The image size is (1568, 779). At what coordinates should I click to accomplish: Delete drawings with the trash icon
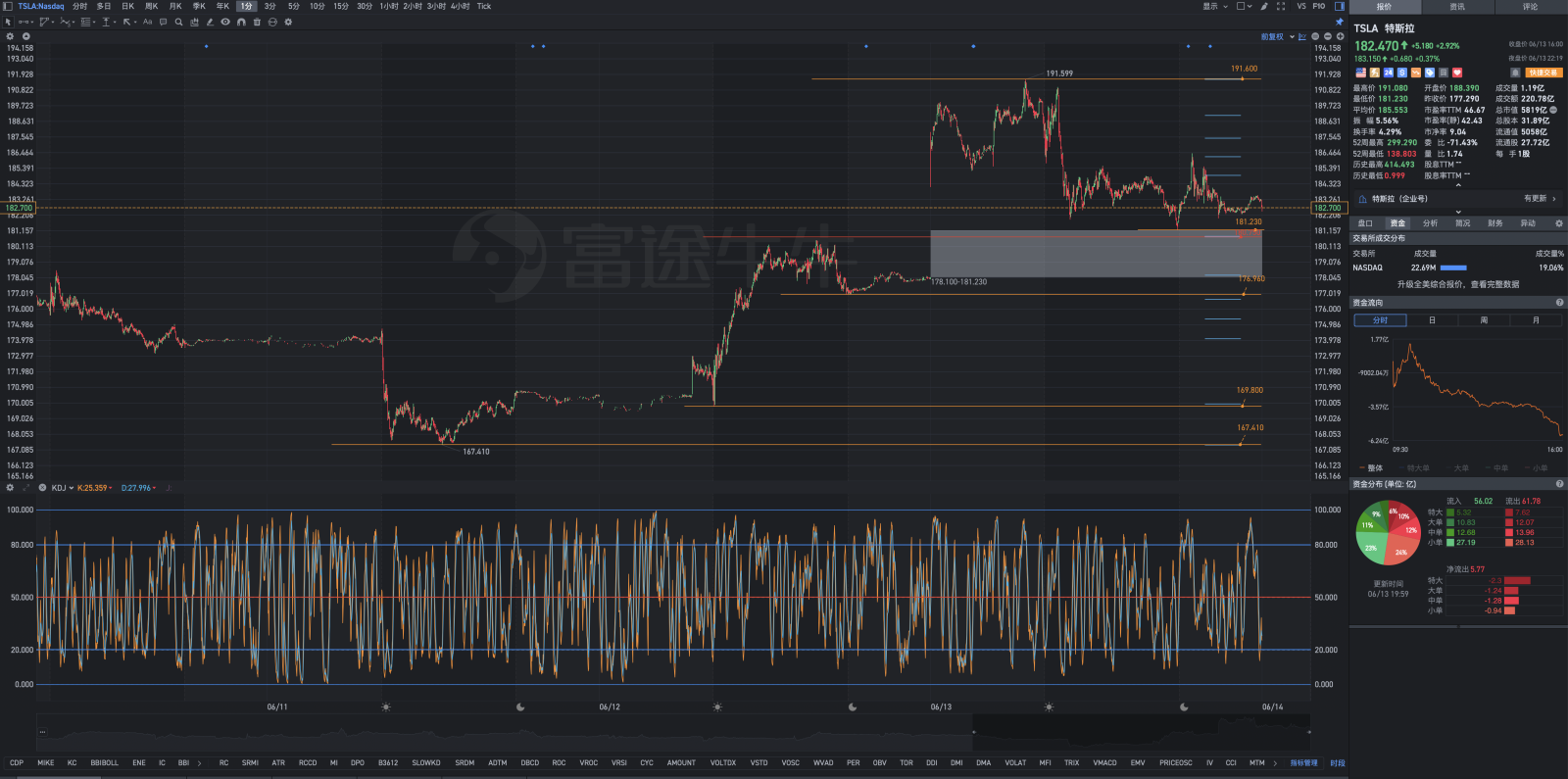point(257,22)
